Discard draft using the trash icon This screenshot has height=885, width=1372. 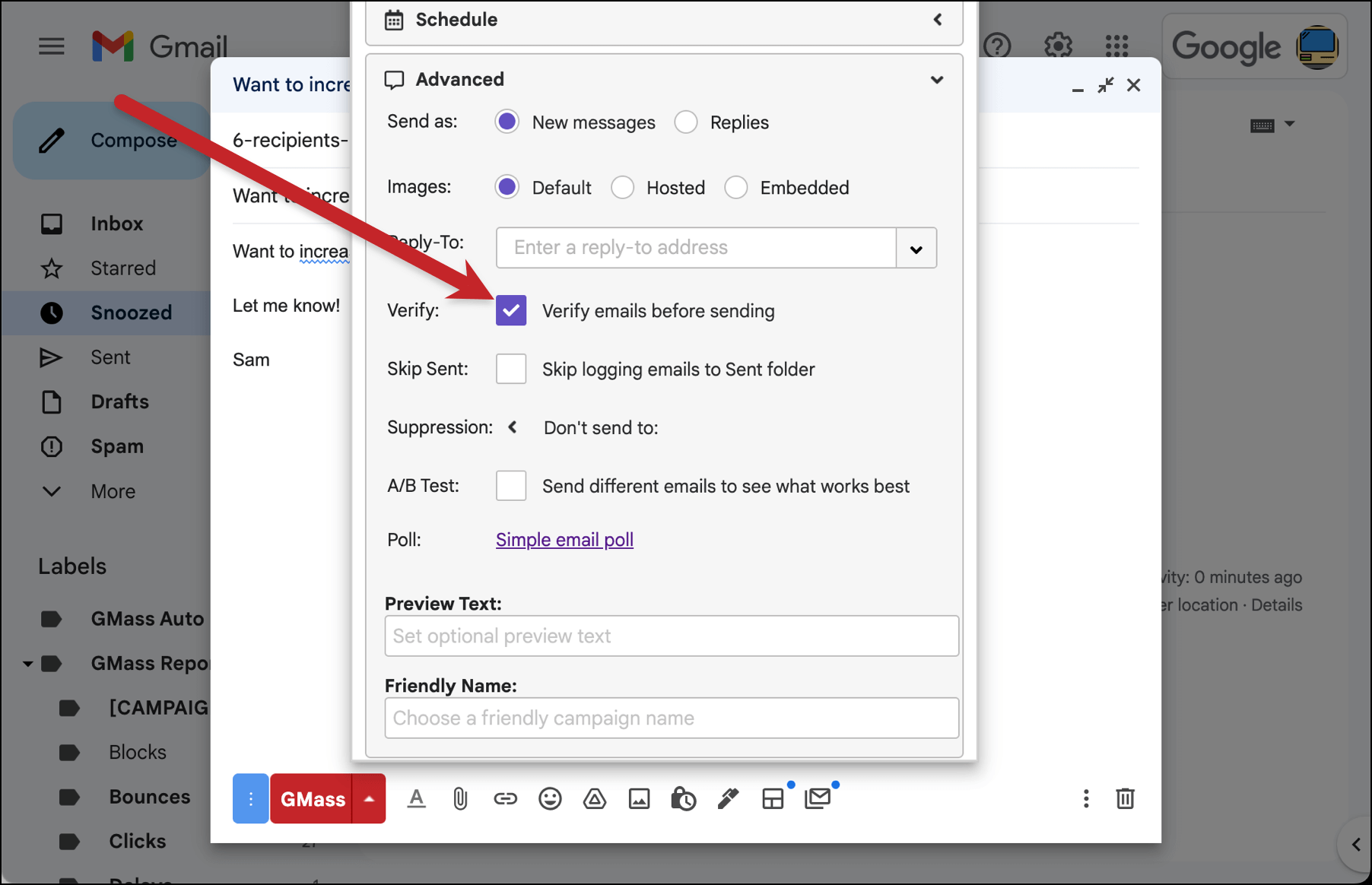(1125, 798)
